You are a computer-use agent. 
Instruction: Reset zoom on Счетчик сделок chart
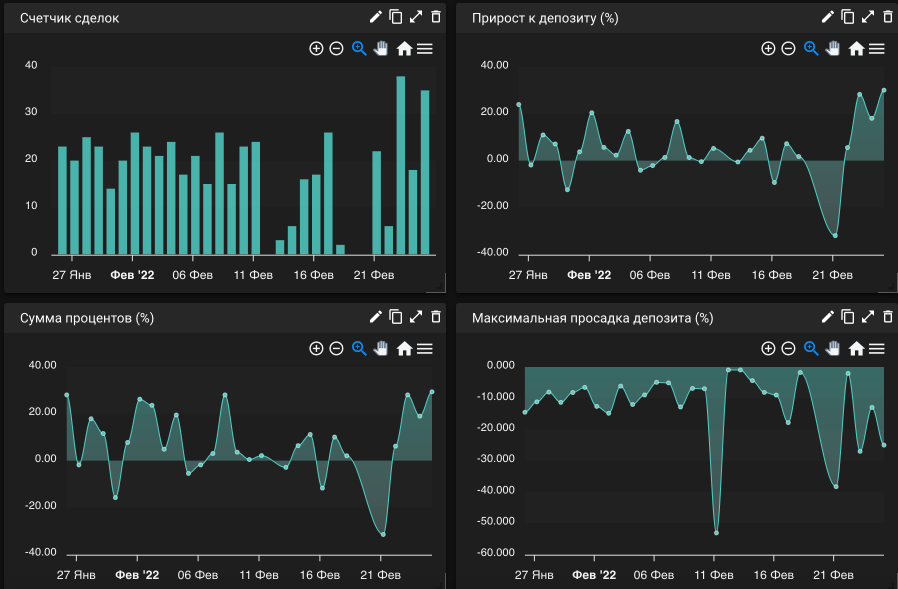coord(404,49)
